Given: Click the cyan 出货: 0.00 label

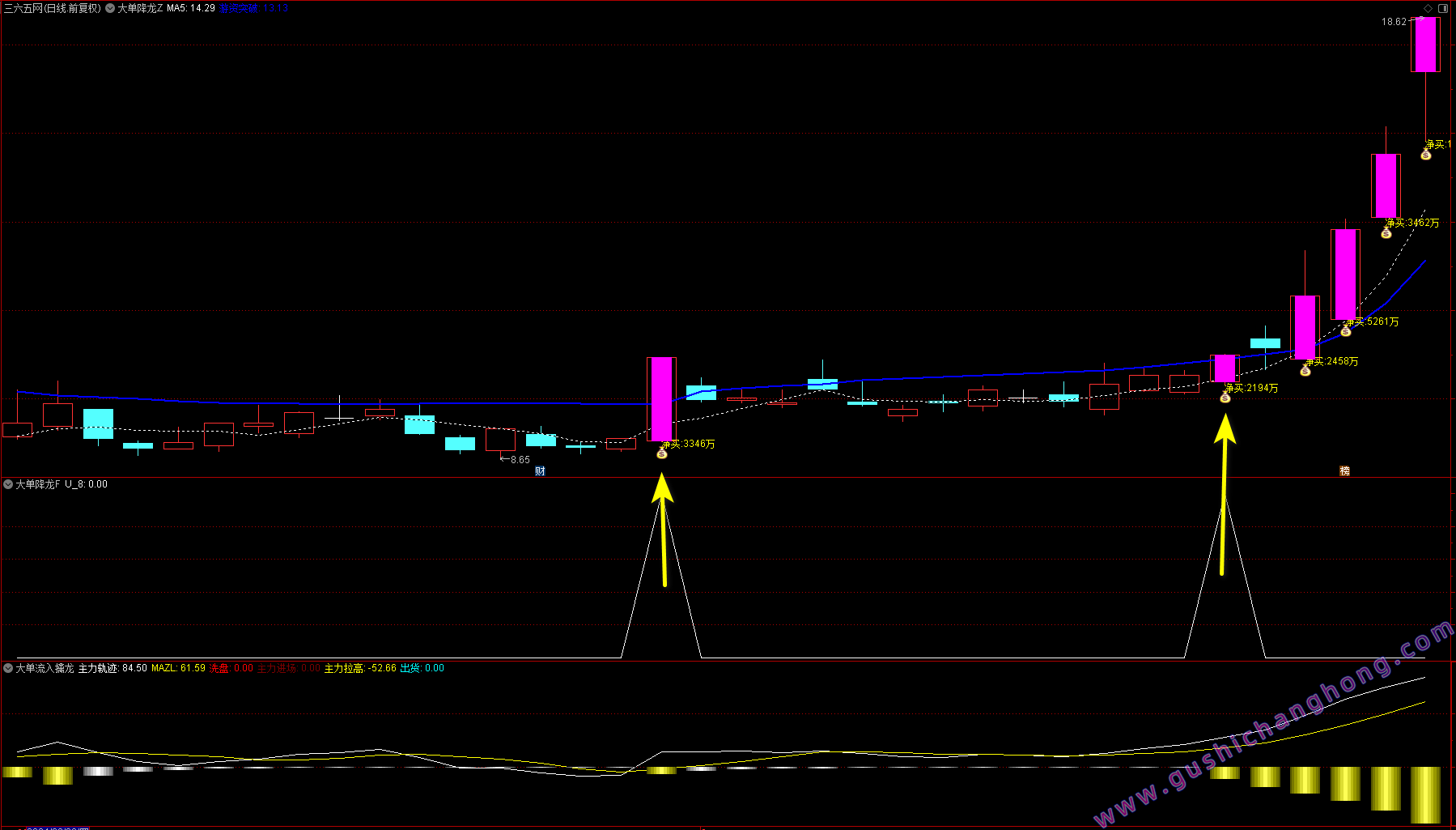Looking at the screenshot, I should click(x=422, y=668).
